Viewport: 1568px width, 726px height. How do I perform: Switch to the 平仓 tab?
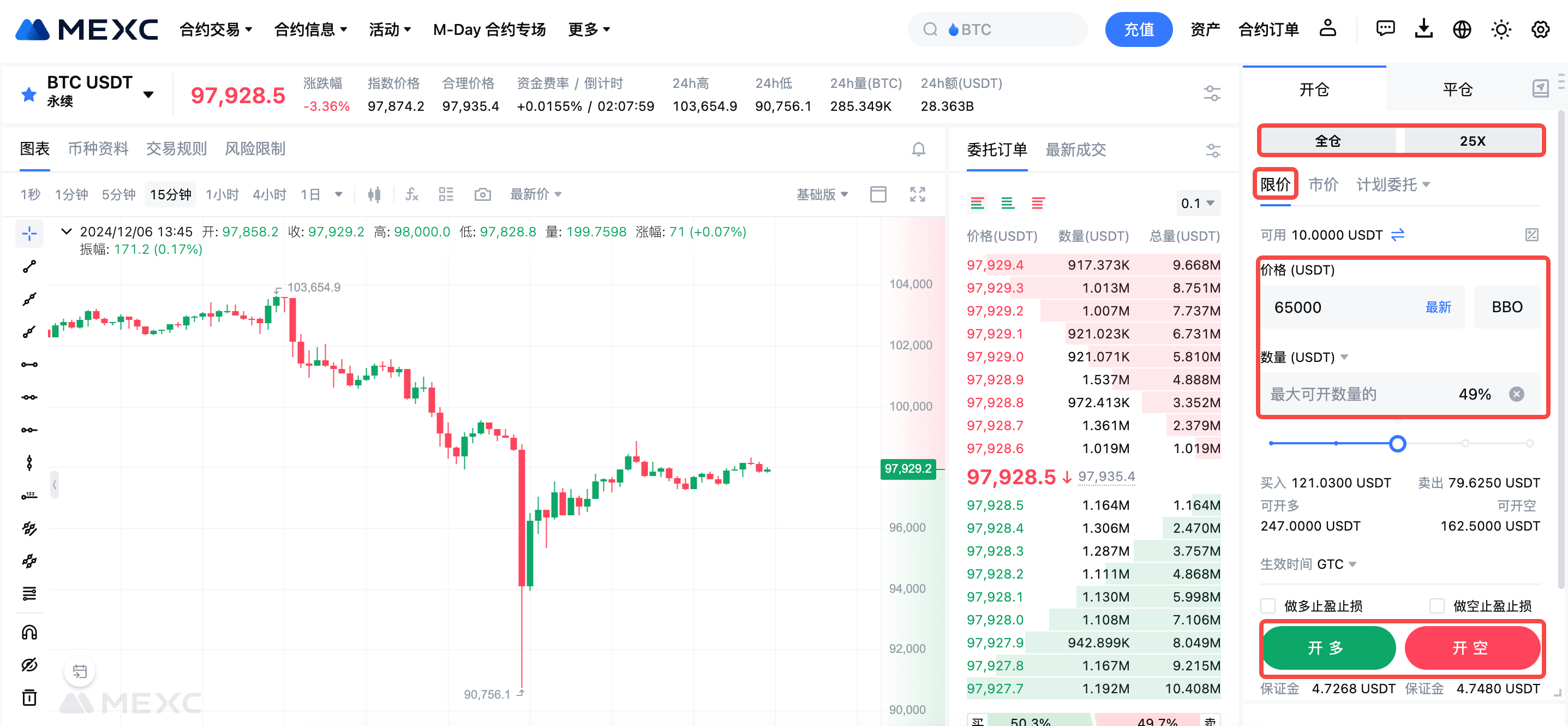1457,90
